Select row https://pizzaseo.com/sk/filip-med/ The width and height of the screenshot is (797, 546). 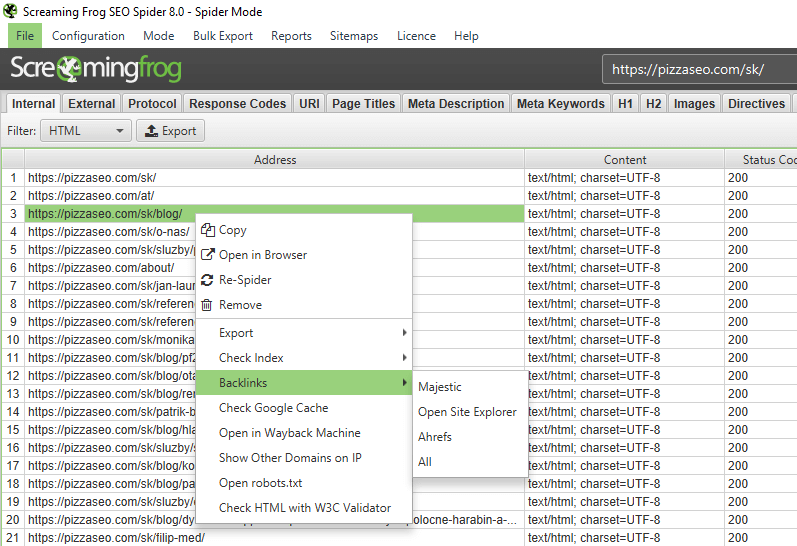(x=274, y=537)
